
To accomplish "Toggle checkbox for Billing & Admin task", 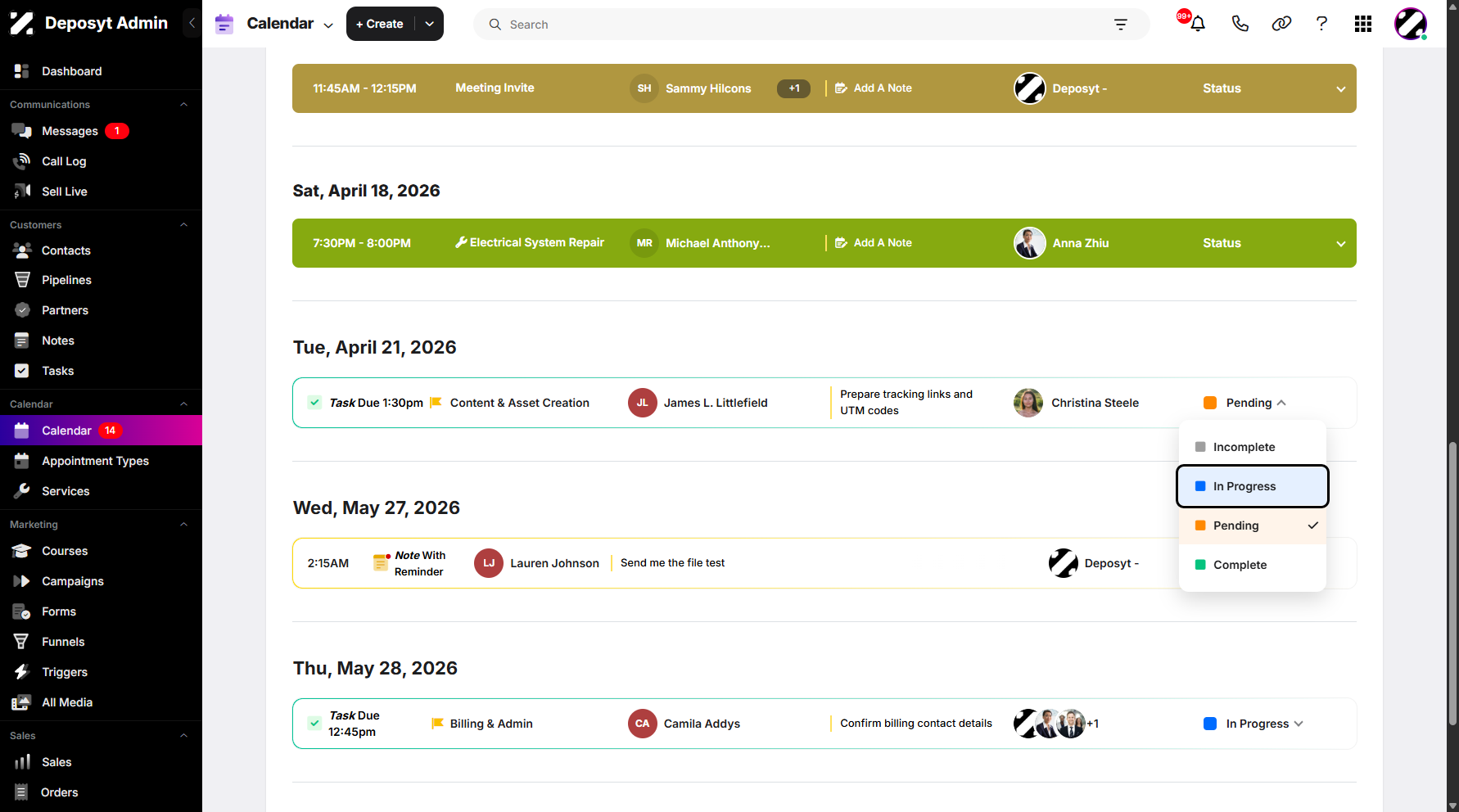I will [x=314, y=723].
